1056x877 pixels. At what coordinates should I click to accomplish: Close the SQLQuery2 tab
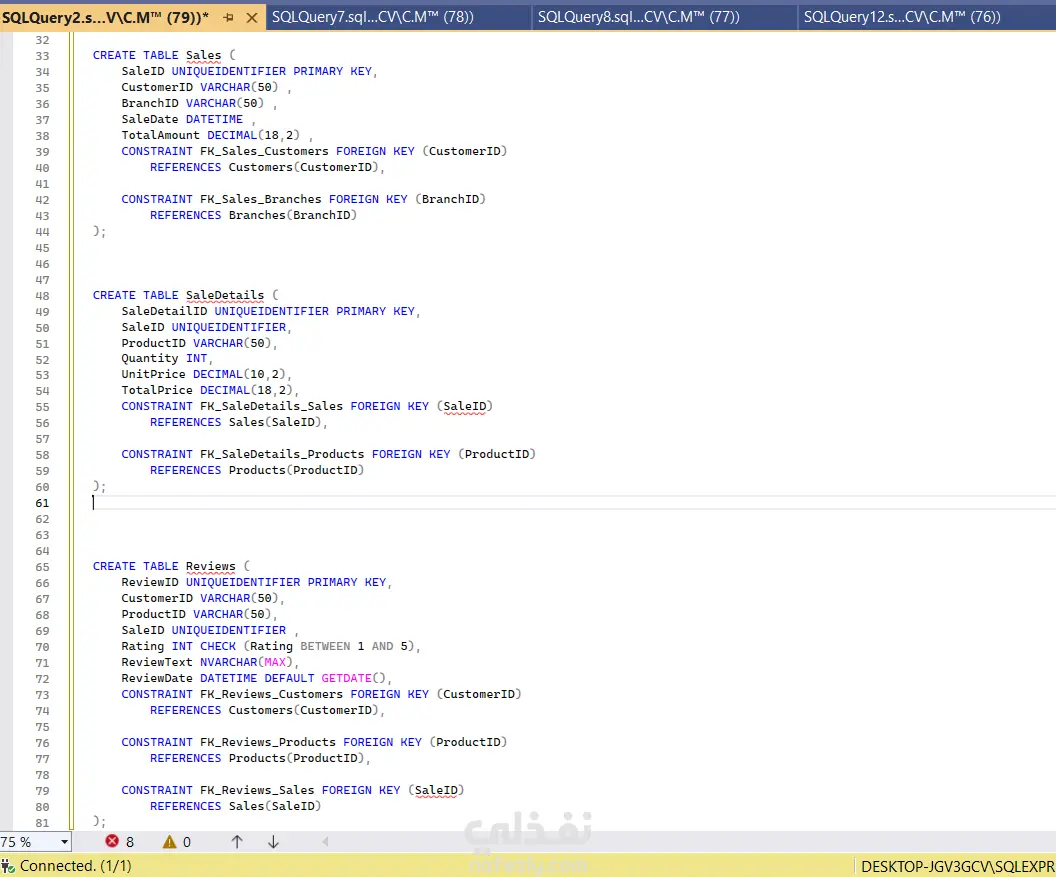(250, 17)
